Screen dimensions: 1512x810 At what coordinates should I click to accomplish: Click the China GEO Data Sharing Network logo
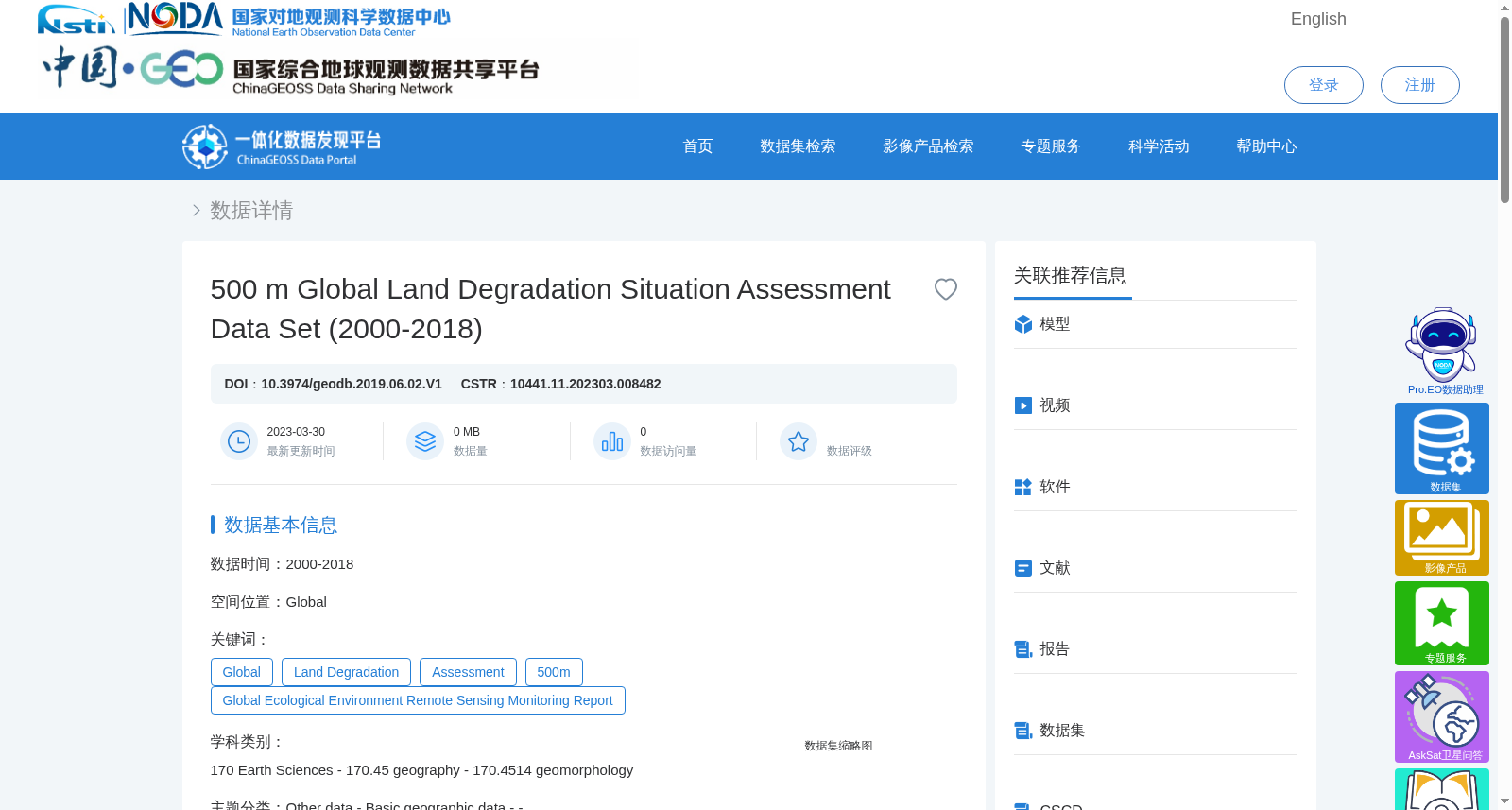(291, 69)
